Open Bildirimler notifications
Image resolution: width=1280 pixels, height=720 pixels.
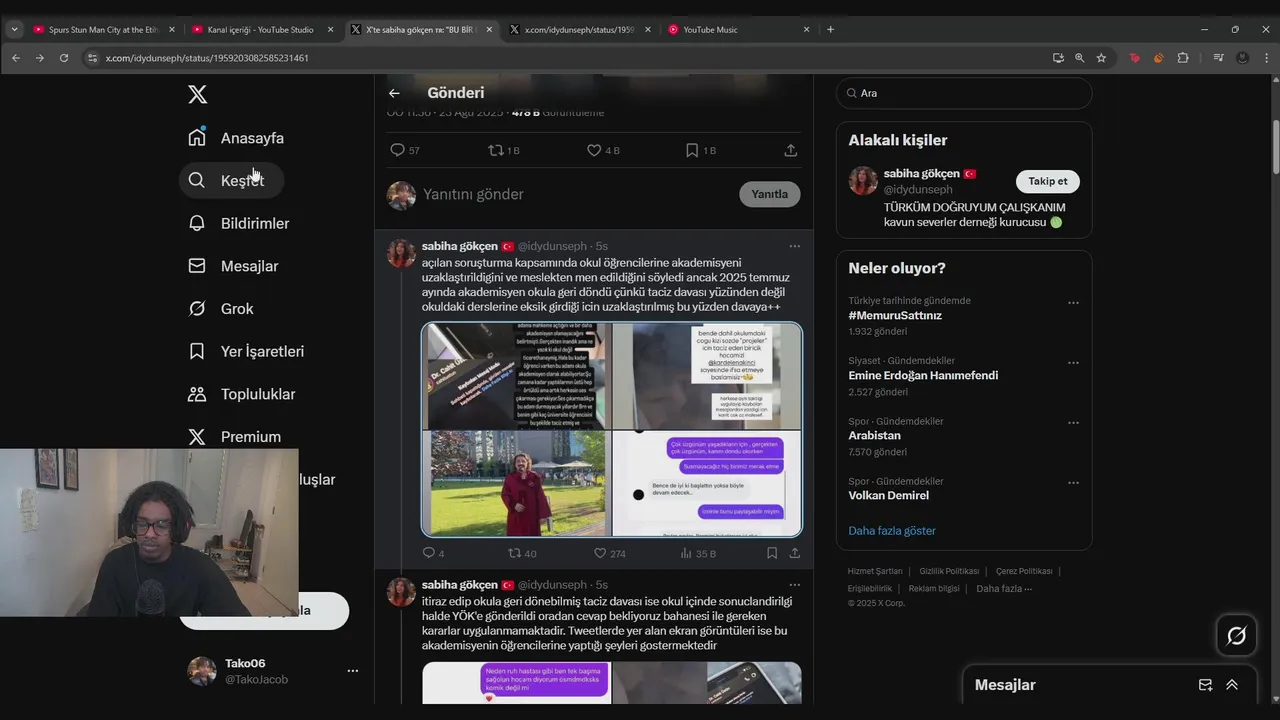point(239,223)
